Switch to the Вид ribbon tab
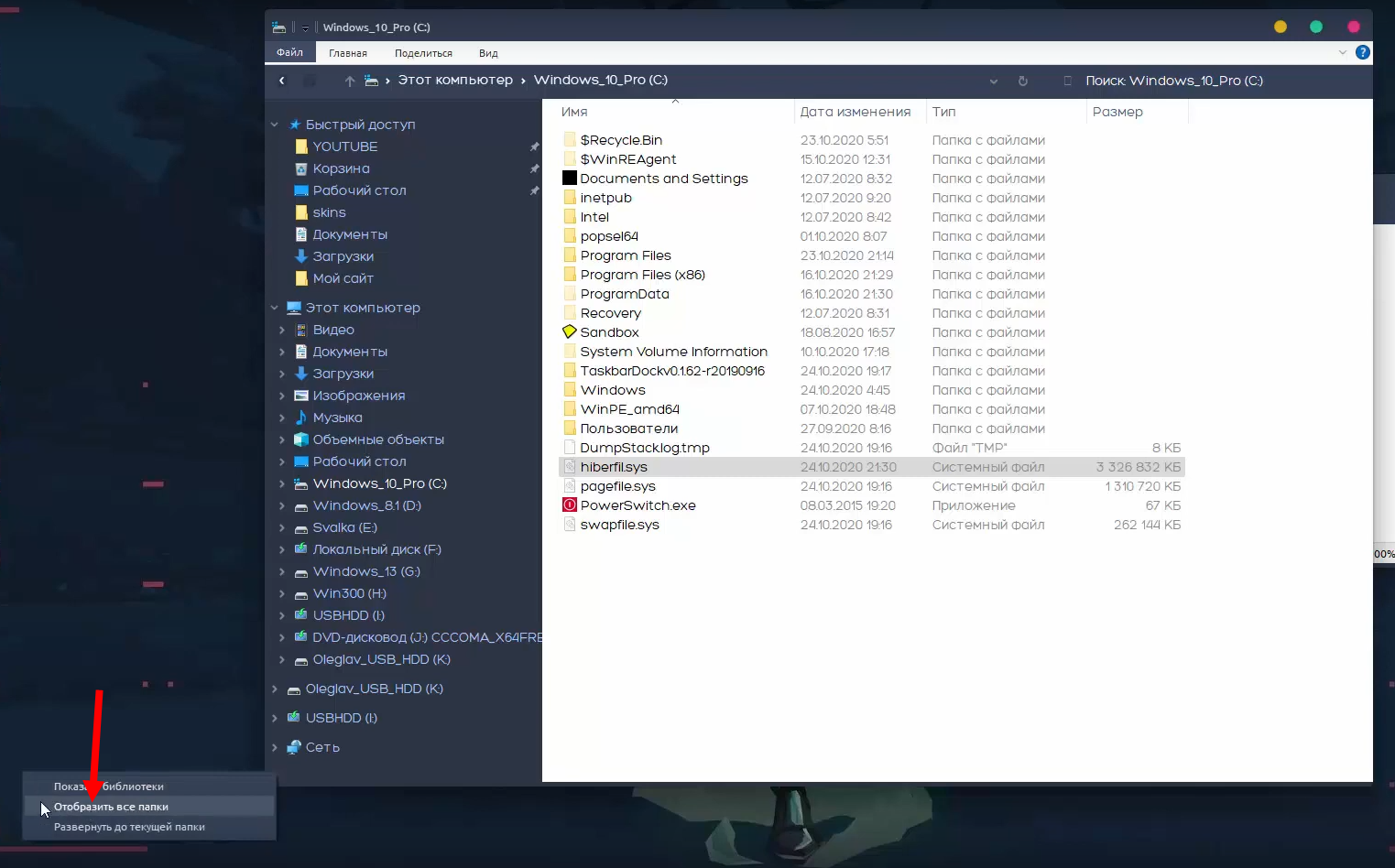The width and height of the screenshot is (1395, 868). click(488, 53)
